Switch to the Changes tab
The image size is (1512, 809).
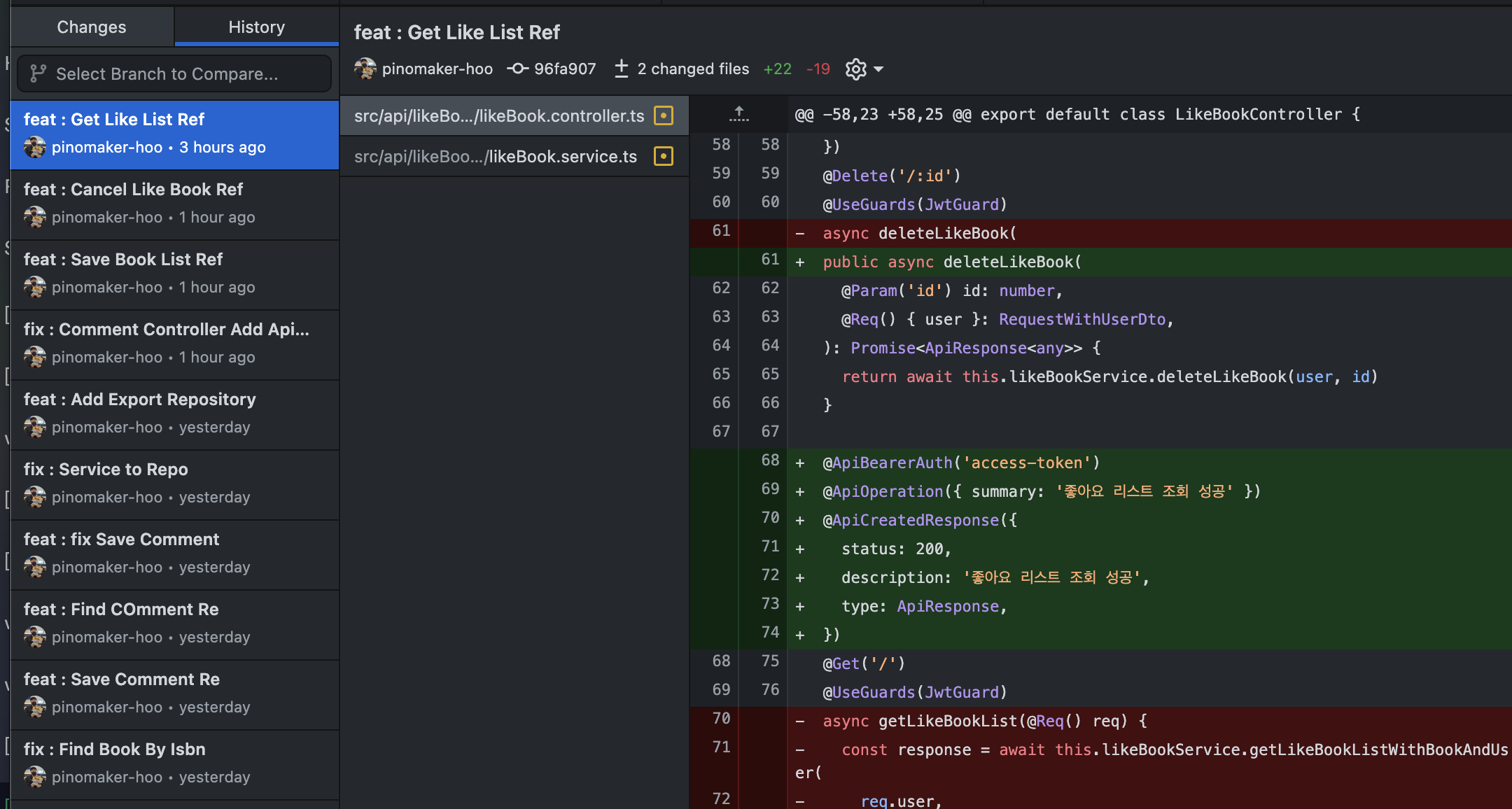pos(92,27)
